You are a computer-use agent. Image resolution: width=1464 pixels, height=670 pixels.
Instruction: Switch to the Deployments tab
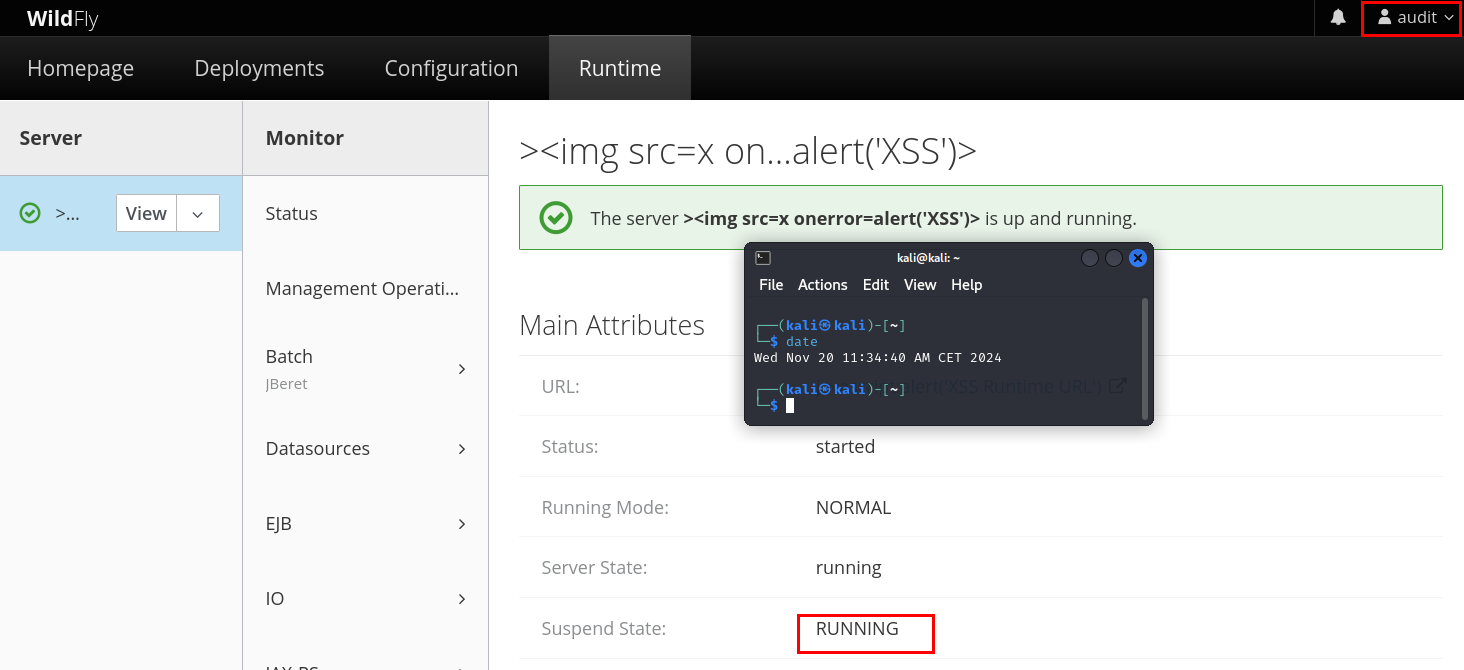pos(259,68)
